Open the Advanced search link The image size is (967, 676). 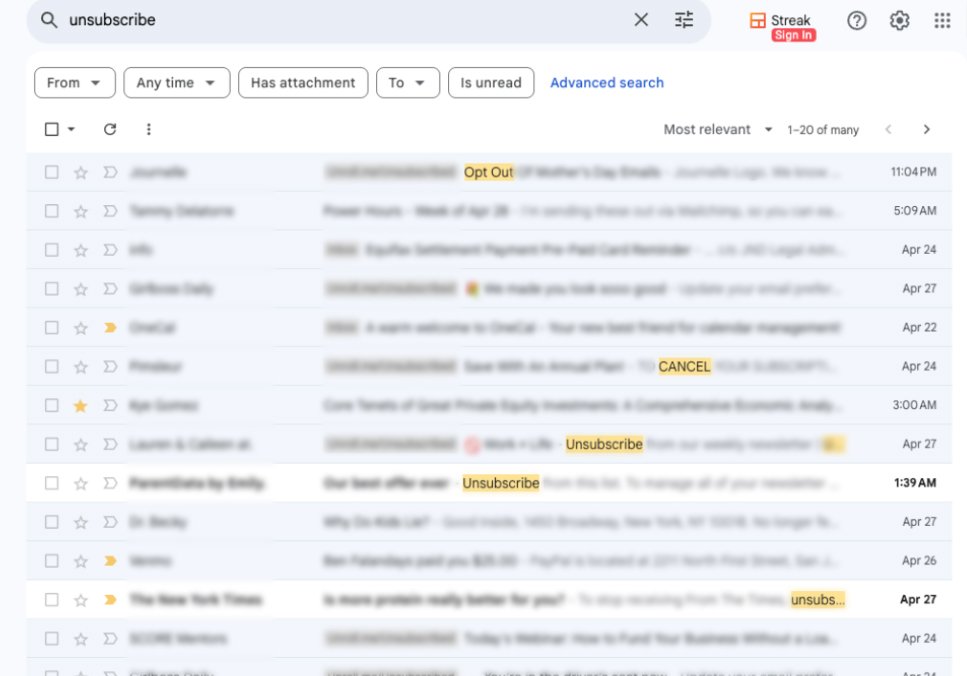coord(607,83)
